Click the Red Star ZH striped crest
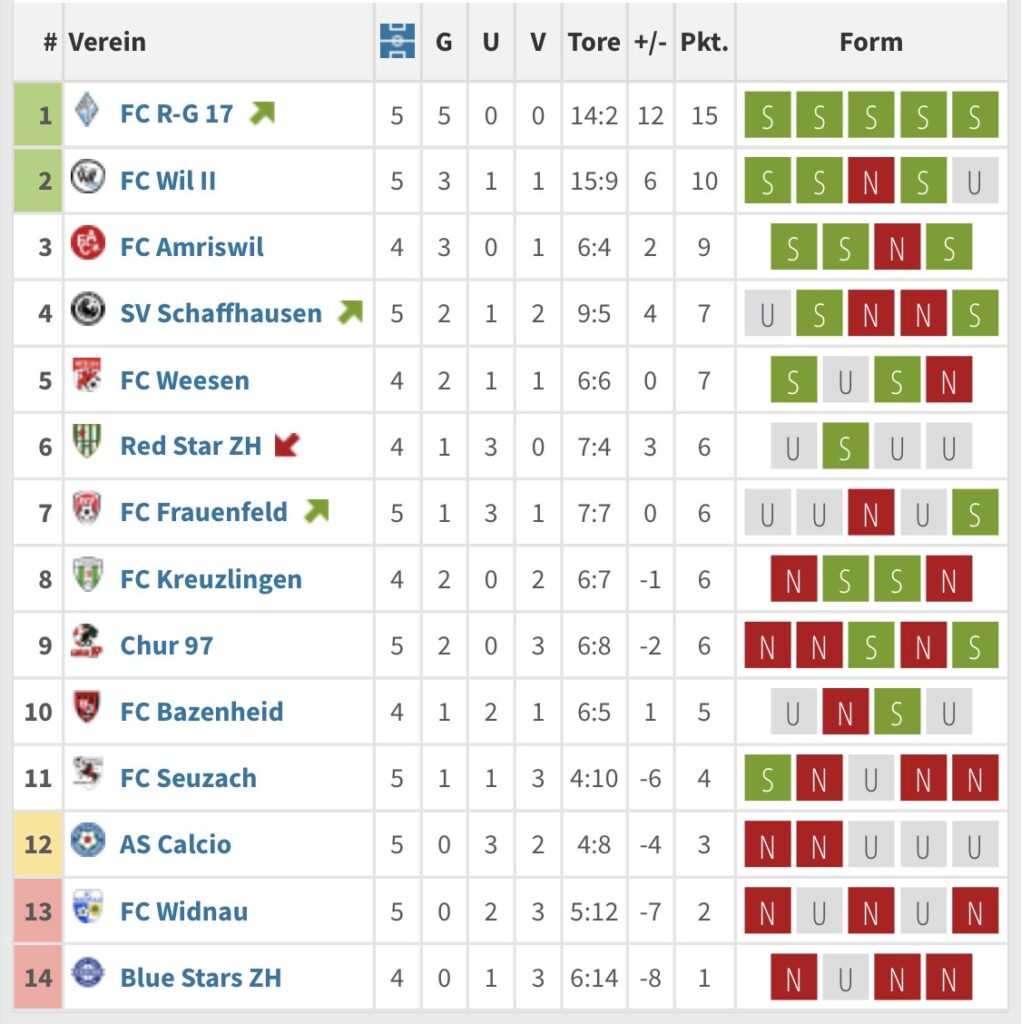The width and height of the screenshot is (1021, 1024). click(x=86, y=441)
